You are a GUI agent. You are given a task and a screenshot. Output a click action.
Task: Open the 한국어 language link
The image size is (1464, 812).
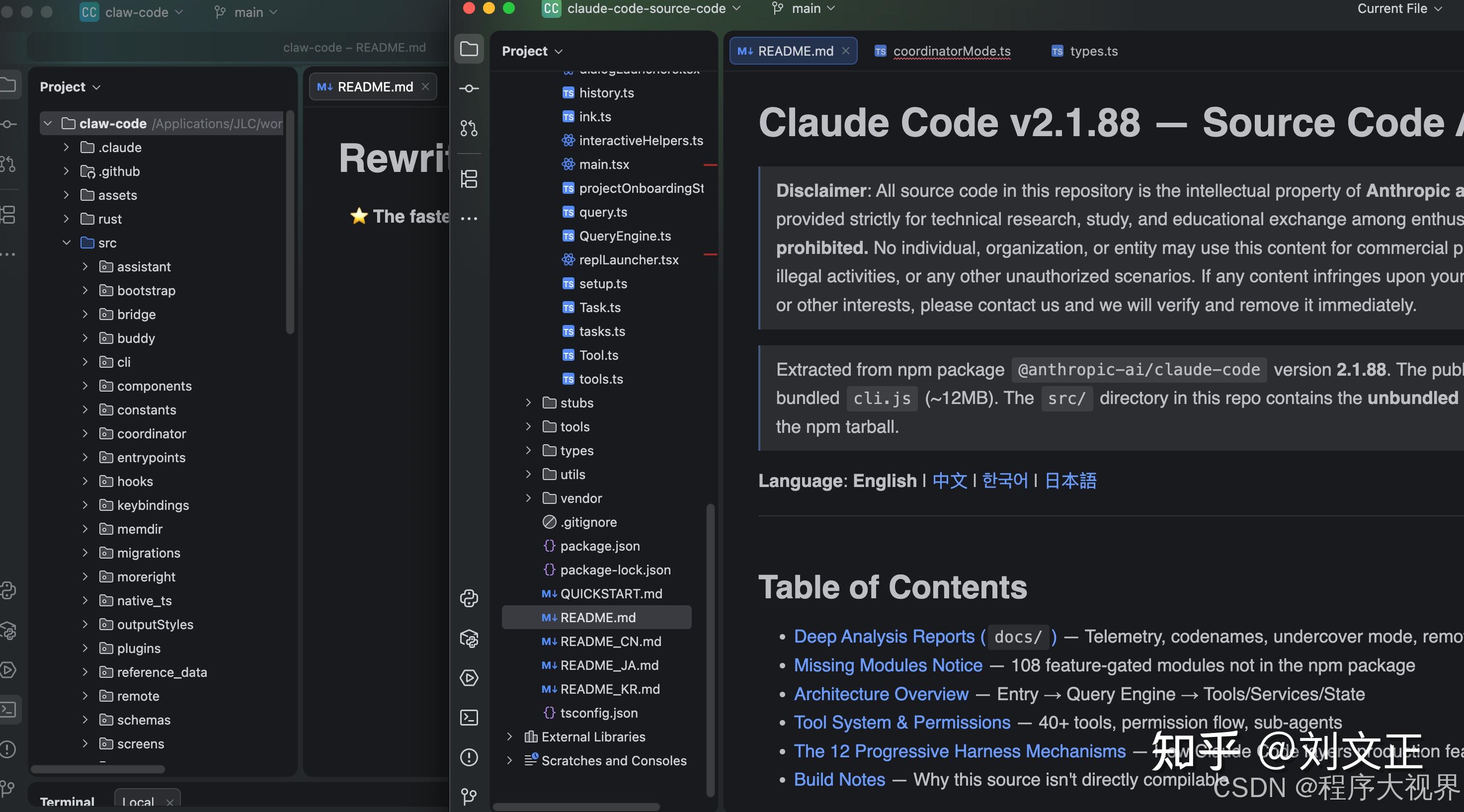coord(1005,481)
